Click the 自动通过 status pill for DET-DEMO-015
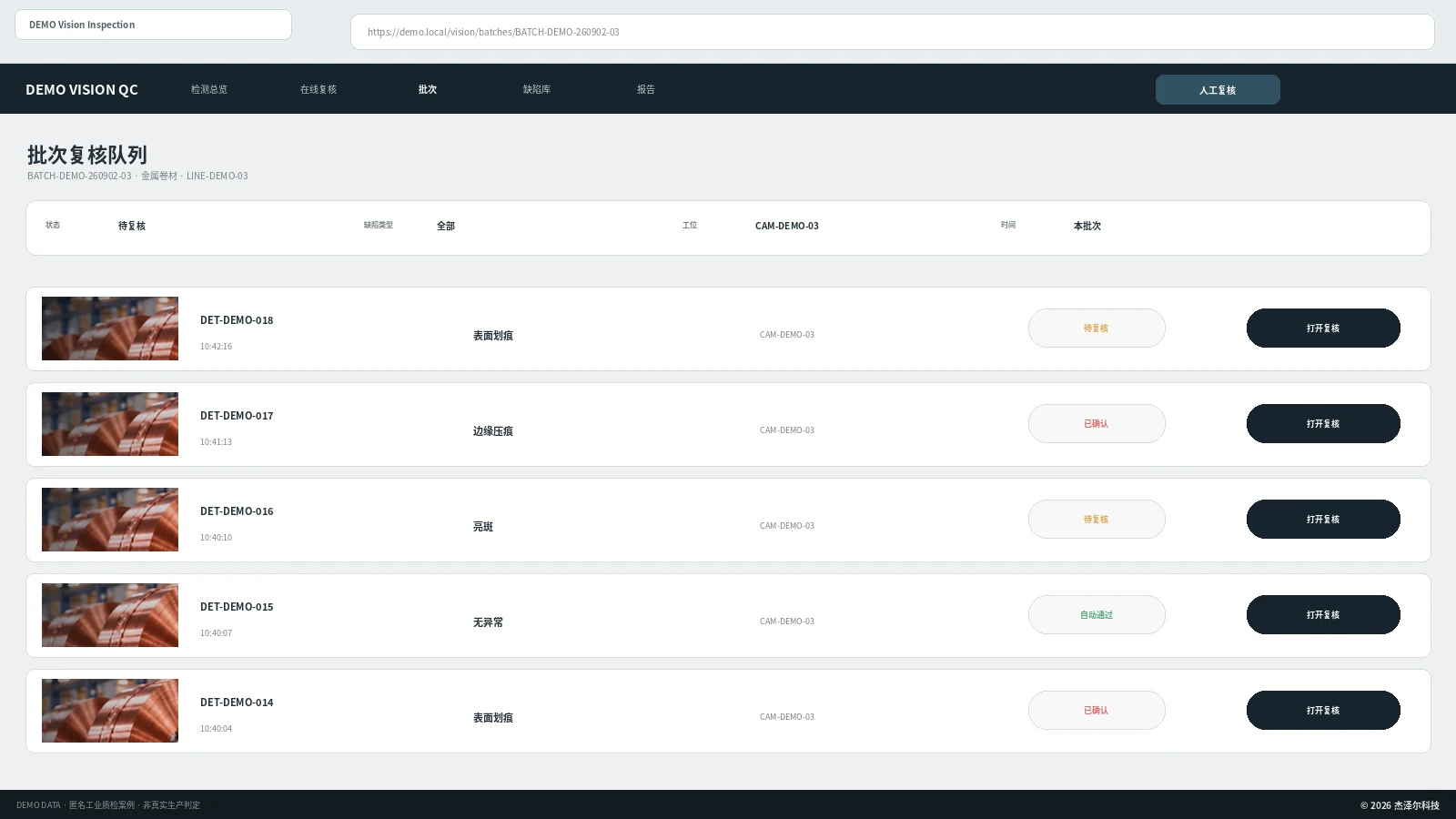The height and width of the screenshot is (819, 1456). (1097, 615)
